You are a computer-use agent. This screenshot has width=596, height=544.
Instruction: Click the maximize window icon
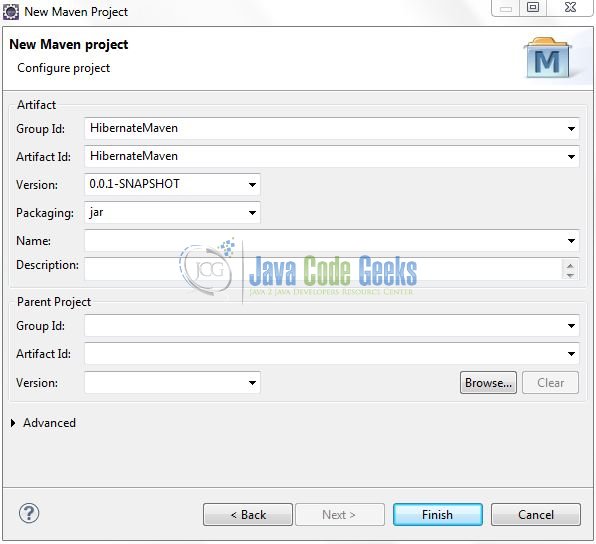533,7
